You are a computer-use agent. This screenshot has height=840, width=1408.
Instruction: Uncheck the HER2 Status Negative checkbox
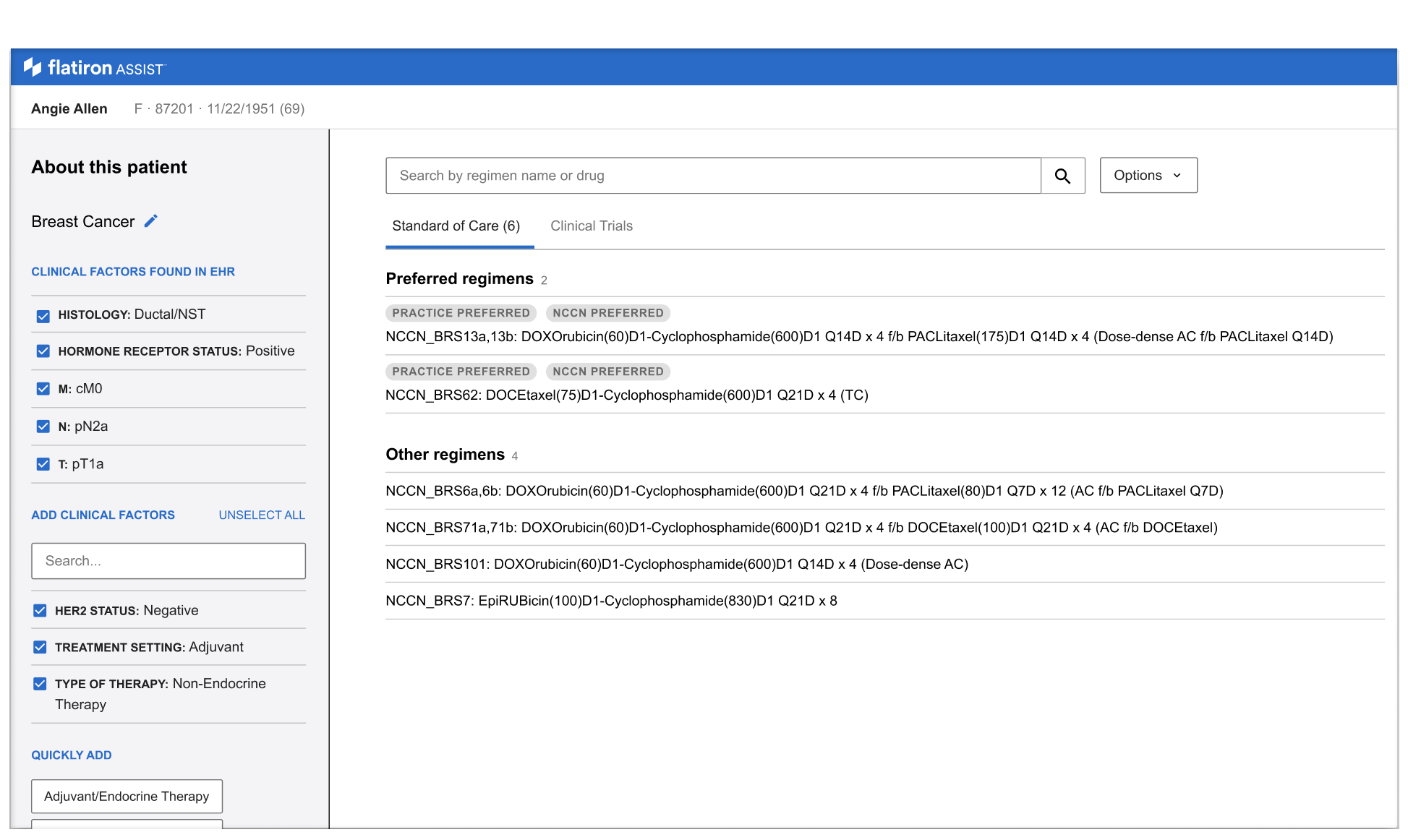pyautogui.click(x=40, y=611)
